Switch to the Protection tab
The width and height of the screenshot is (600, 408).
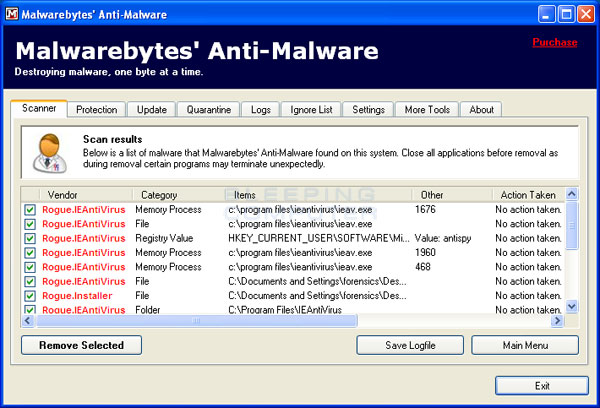(x=96, y=110)
